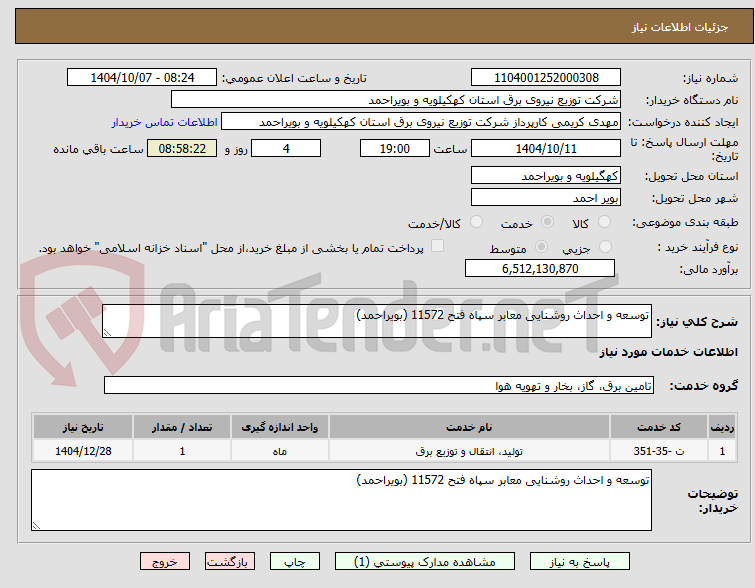The image size is (755, 588).
Task: Click the date cell 1404/12/28
Action: (83, 451)
